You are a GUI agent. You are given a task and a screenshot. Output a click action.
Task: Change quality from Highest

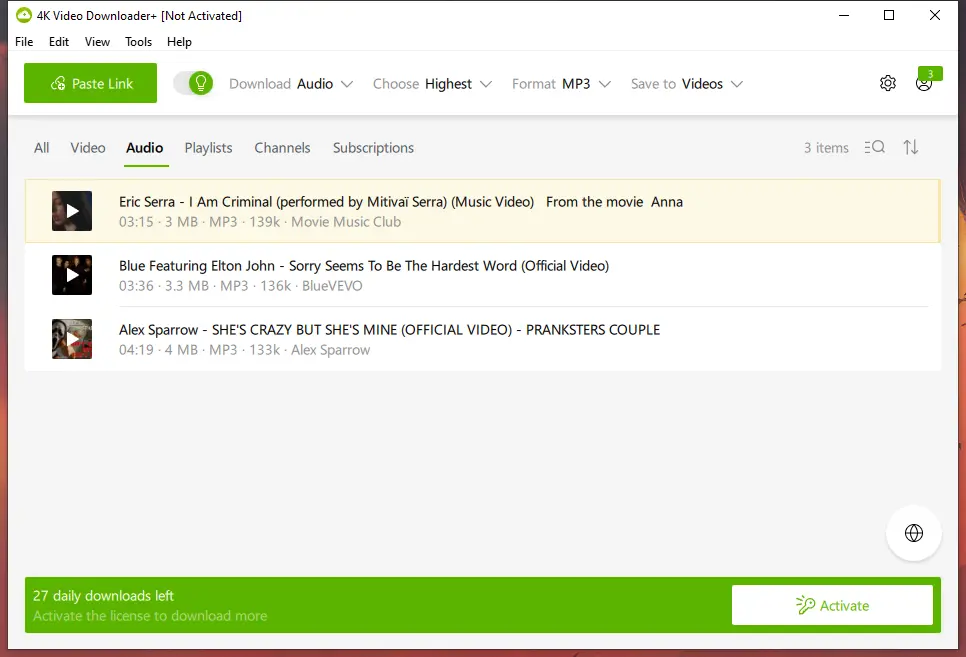click(451, 84)
